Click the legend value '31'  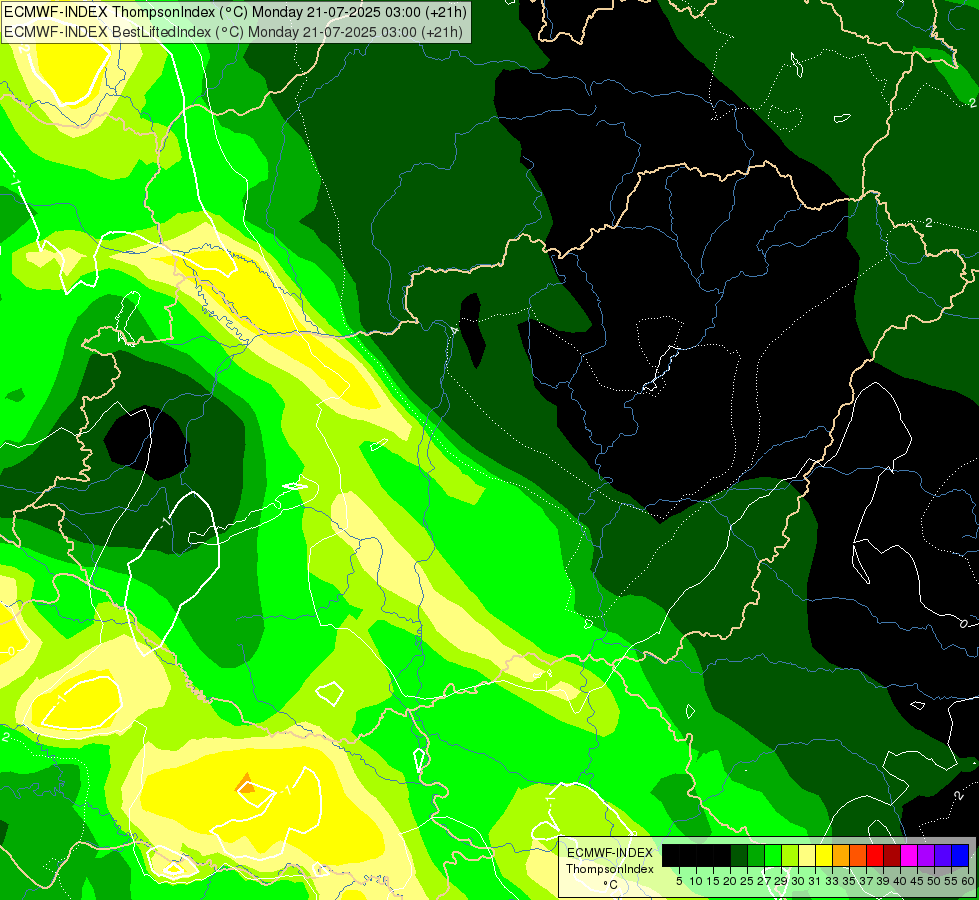815,881
